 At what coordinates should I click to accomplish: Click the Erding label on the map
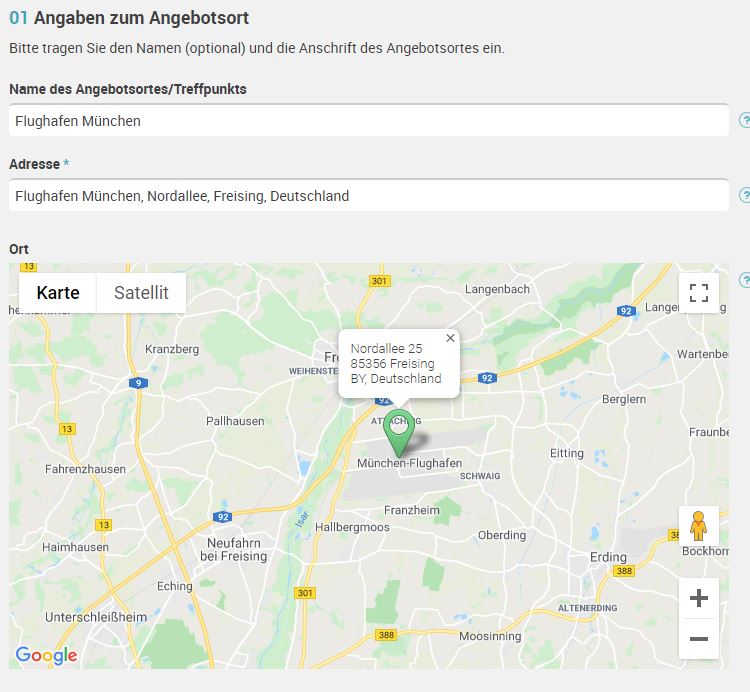click(608, 557)
